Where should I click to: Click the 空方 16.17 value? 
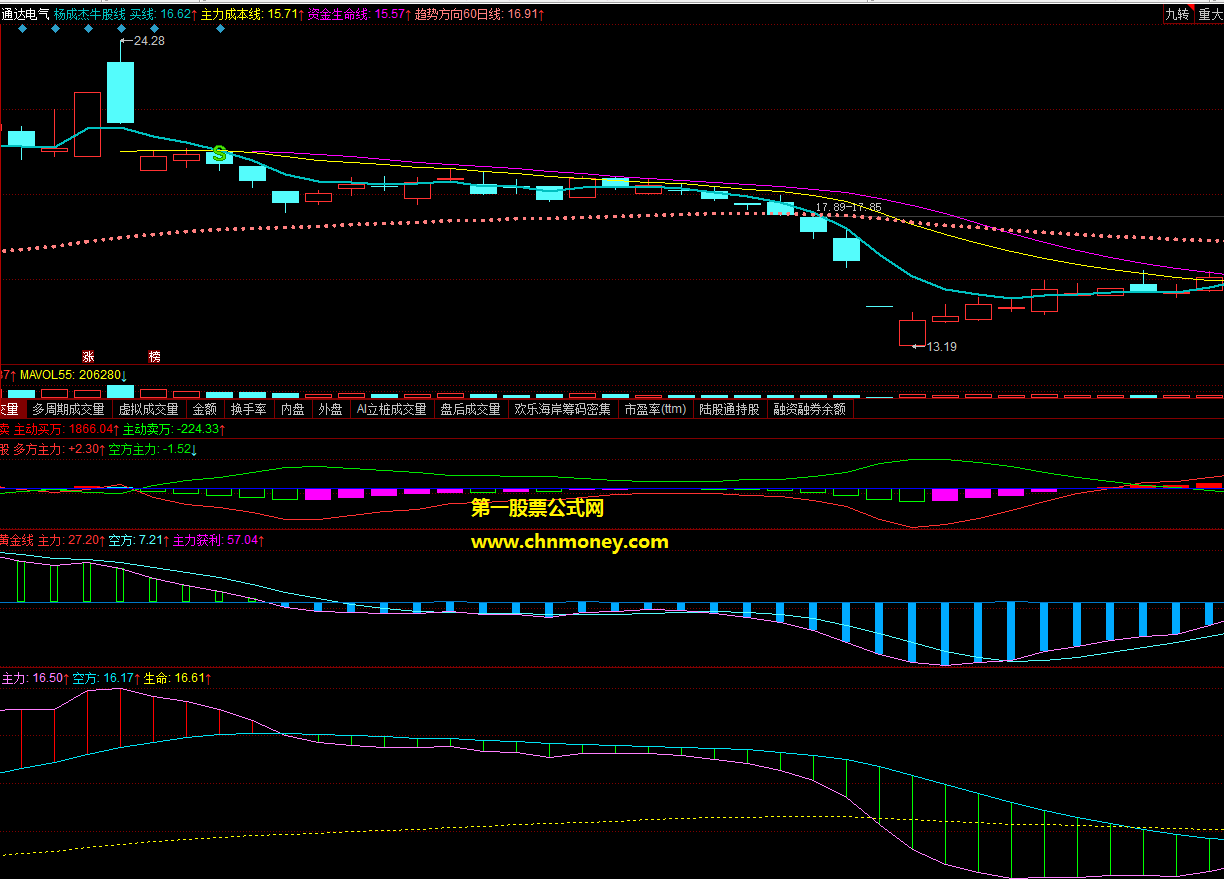106,678
